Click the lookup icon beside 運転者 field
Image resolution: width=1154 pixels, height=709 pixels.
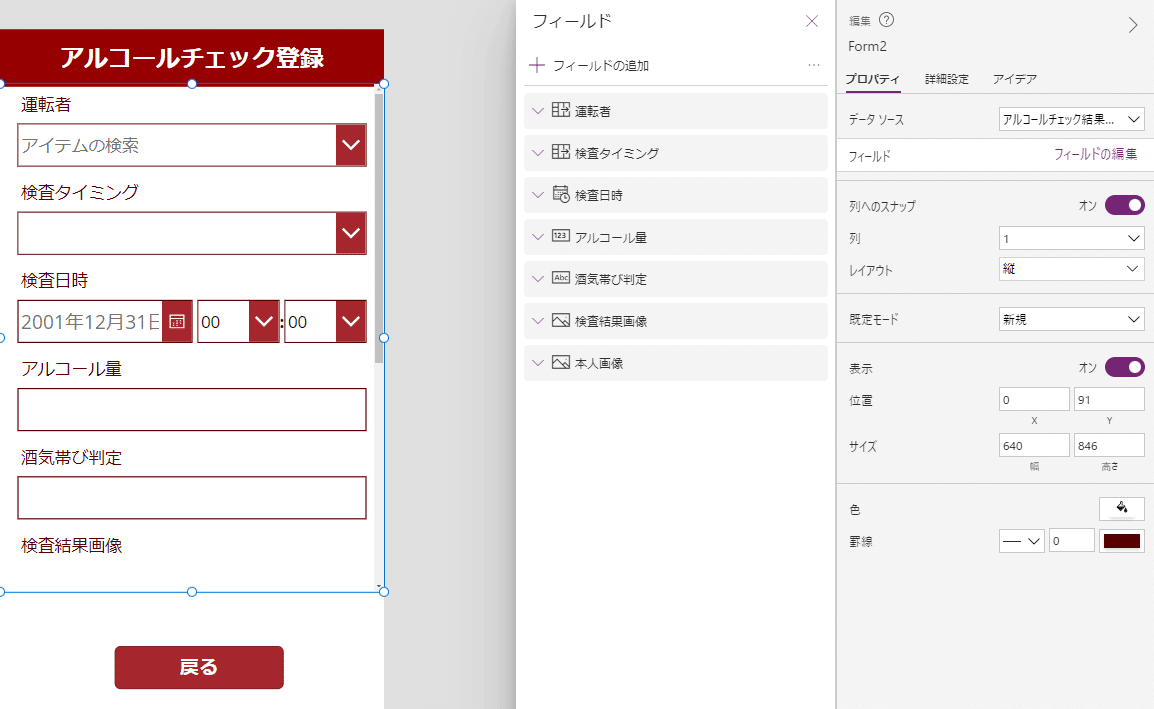coord(561,110)
